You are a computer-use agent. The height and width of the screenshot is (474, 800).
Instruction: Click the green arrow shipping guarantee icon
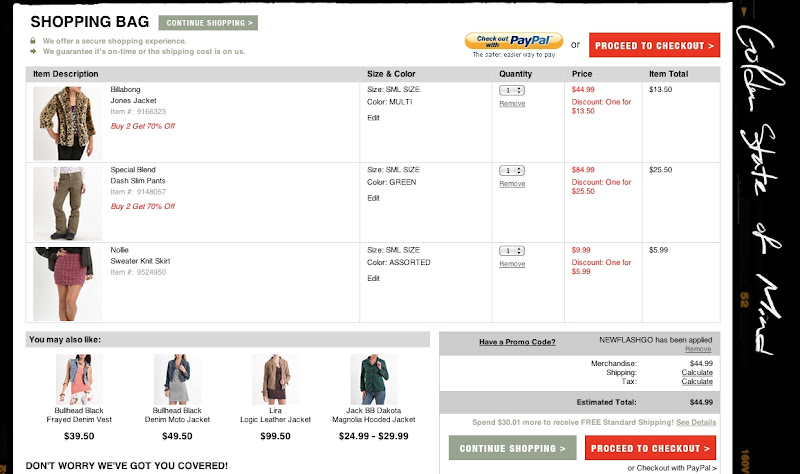pyautogui.click(x=33, y=51)
